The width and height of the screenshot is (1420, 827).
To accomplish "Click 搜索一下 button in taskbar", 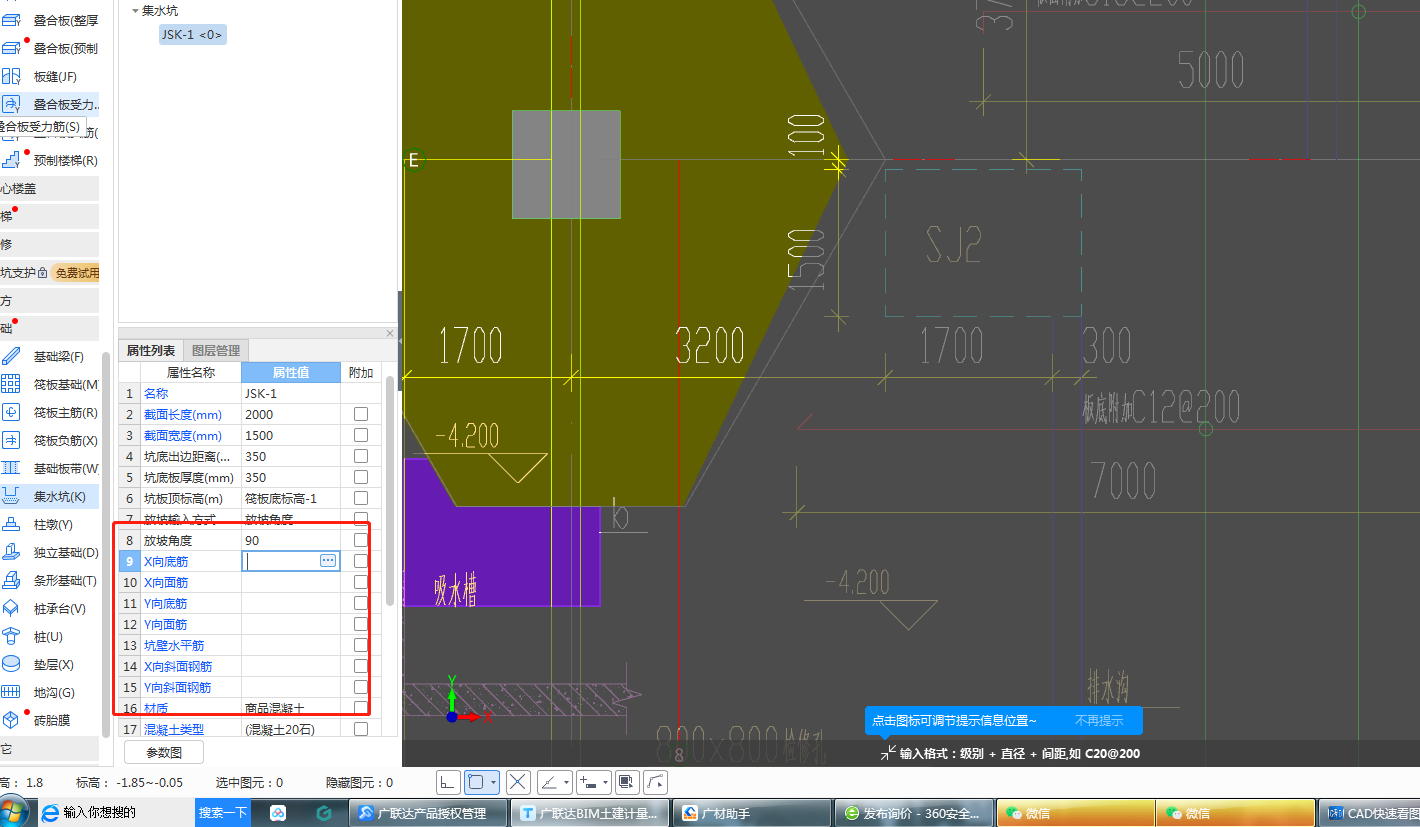I will tap(222, 813).
